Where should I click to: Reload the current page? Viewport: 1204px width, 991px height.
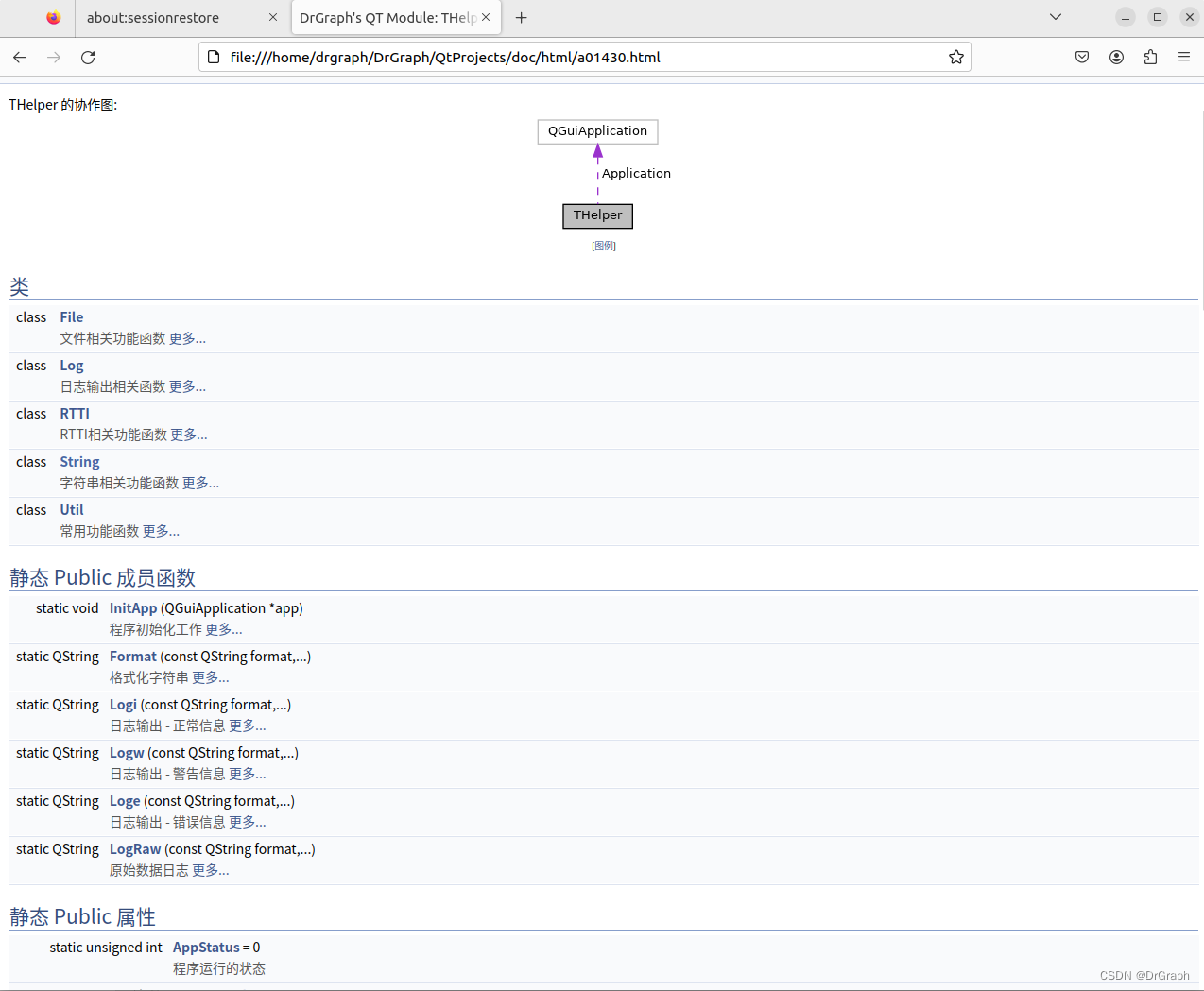[88, 57]
